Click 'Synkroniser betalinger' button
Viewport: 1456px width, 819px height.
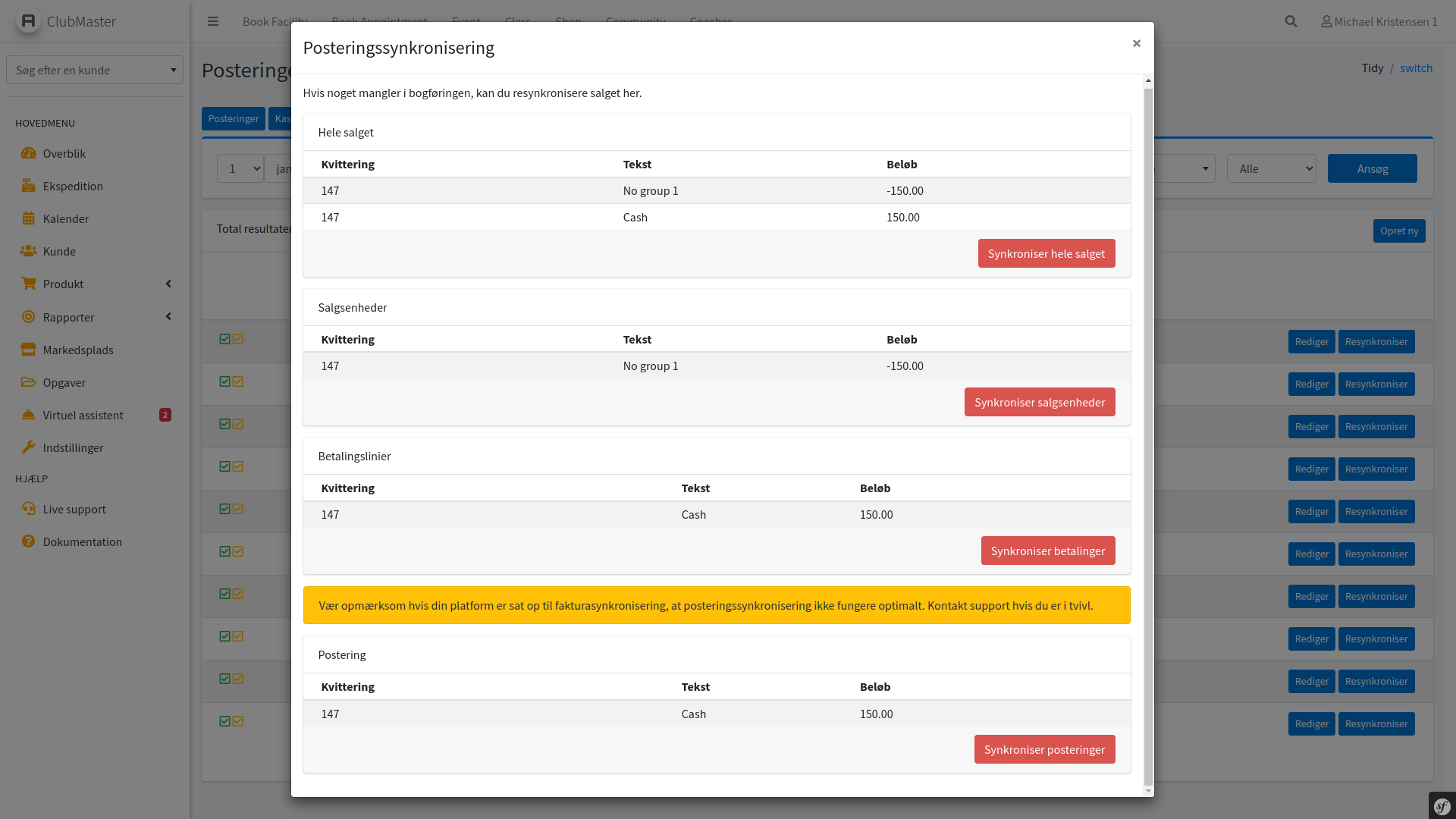tap(1047, 551)
